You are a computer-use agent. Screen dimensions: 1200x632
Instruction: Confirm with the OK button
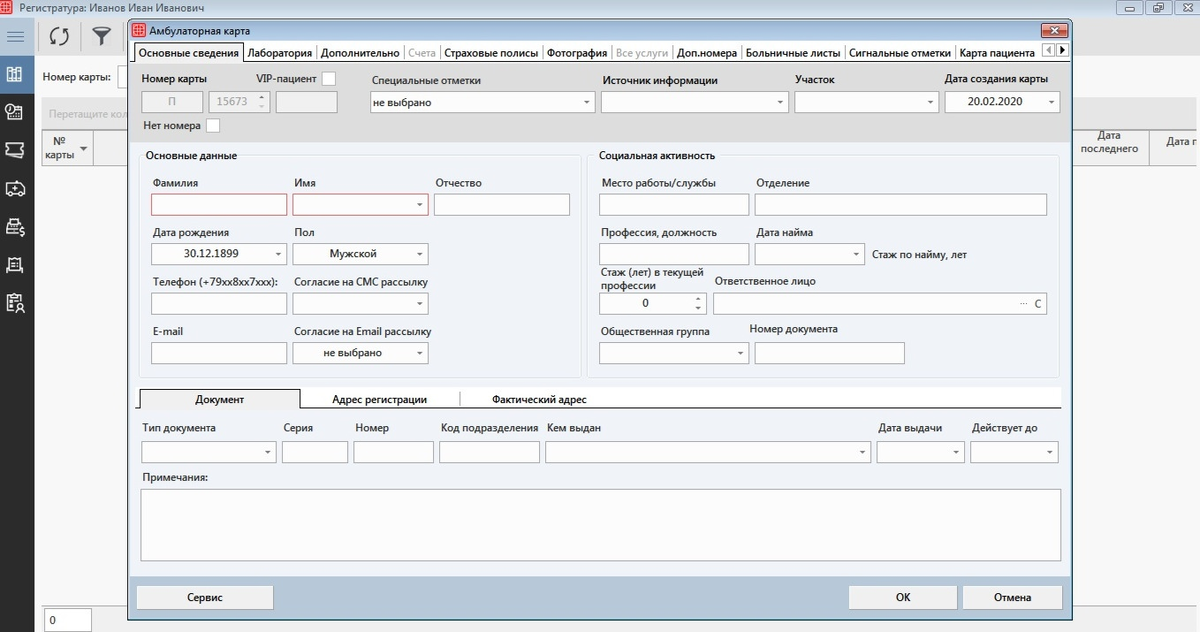[x=903, y=597]
